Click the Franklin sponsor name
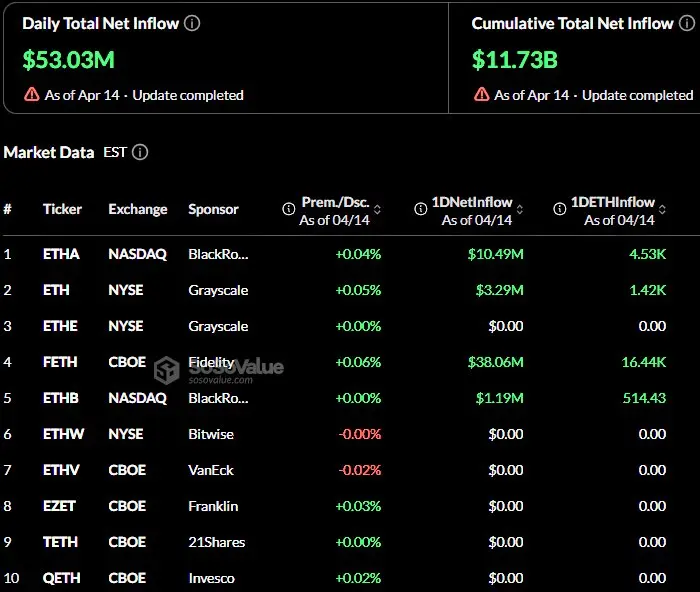This screenshot has height=592, width=700. 213,506
